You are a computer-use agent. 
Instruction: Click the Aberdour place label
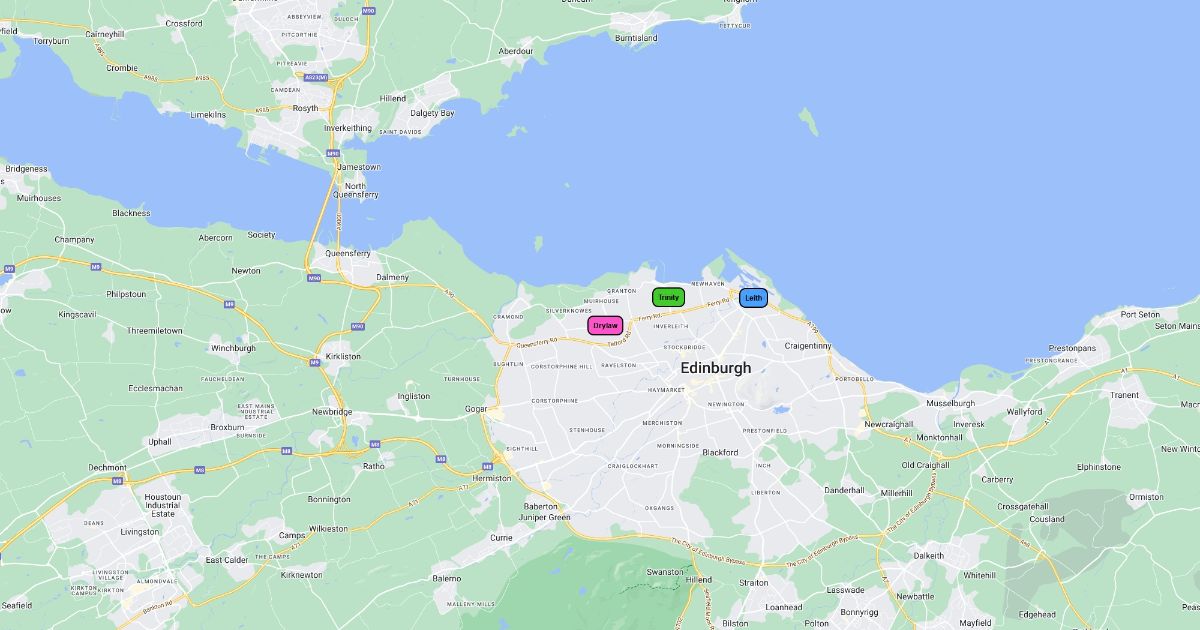click(x=516, y=51)
